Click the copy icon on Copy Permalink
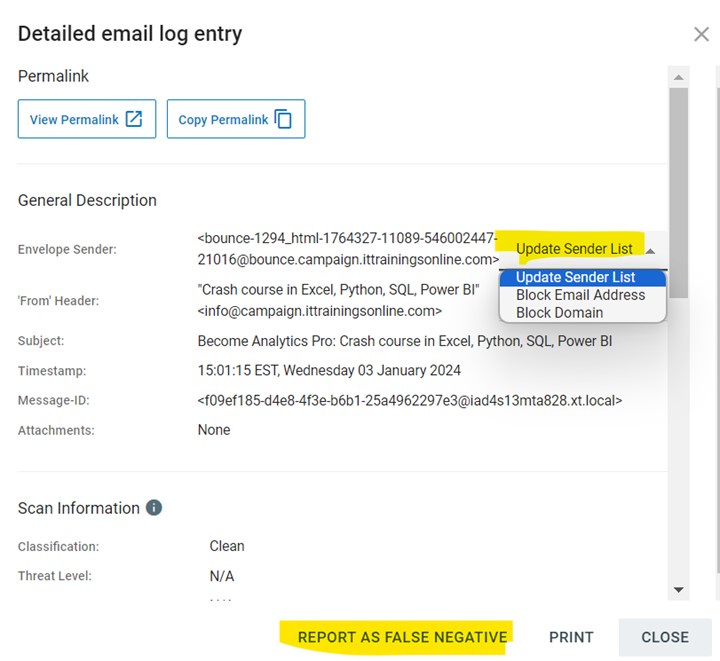This screenshot has height=661, width=720. coord(284,119)
